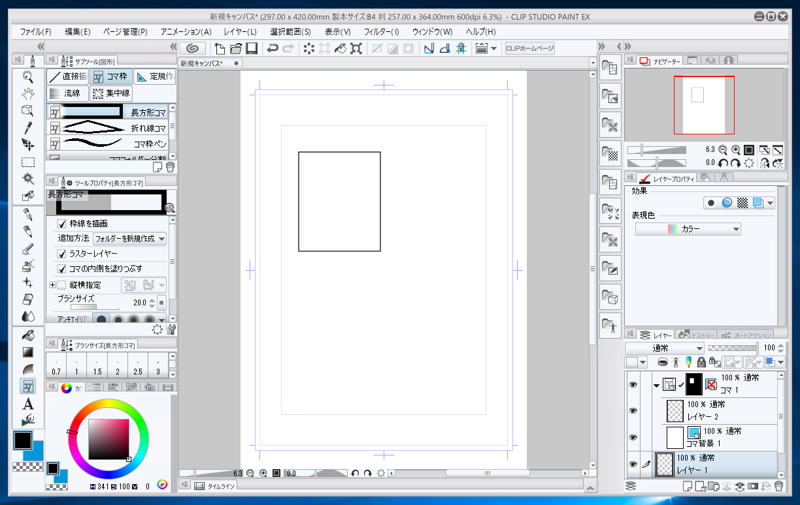Open タイムライン panel bar
This screenshot has width=800, height=505.
(x=214, y=486)
